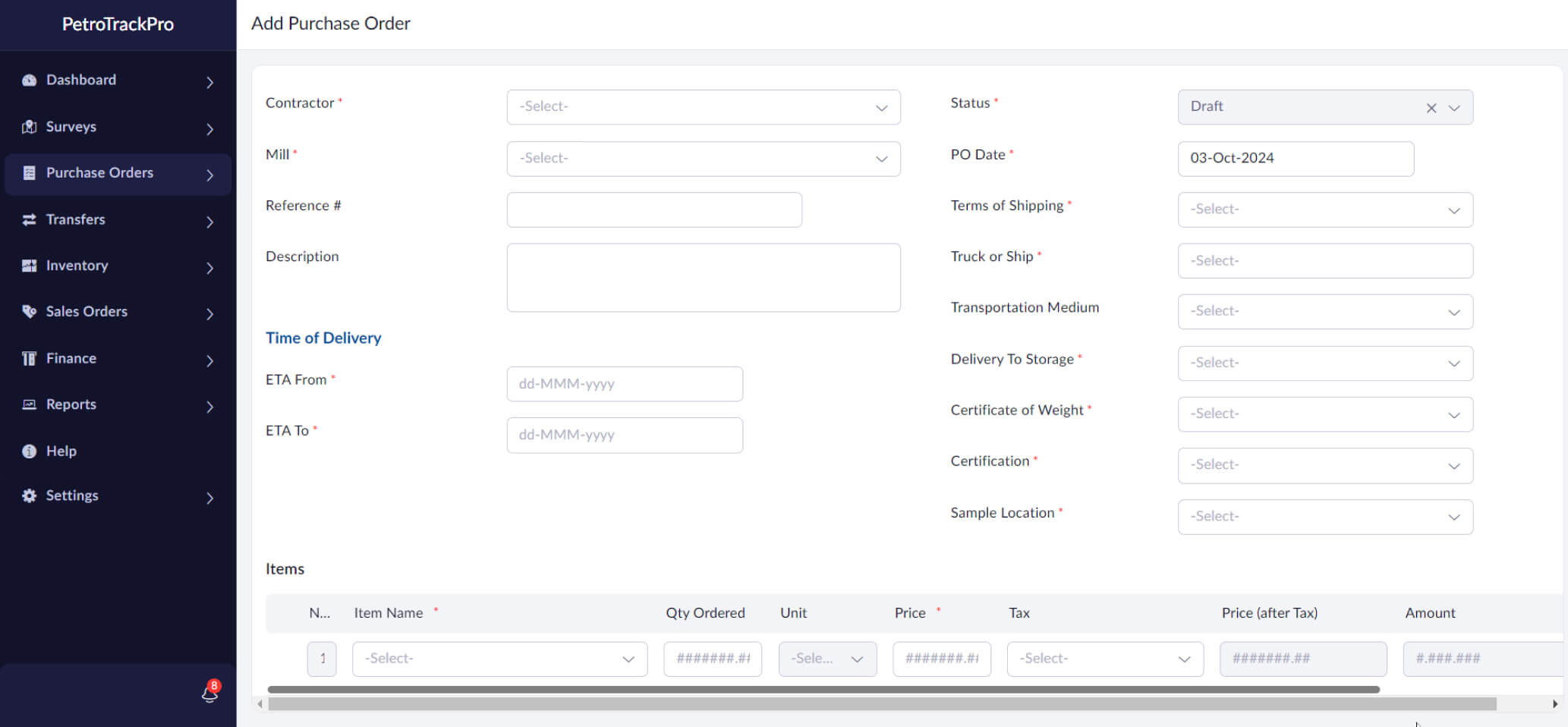Open Inventory via its sidebar icon

point(28,266)
